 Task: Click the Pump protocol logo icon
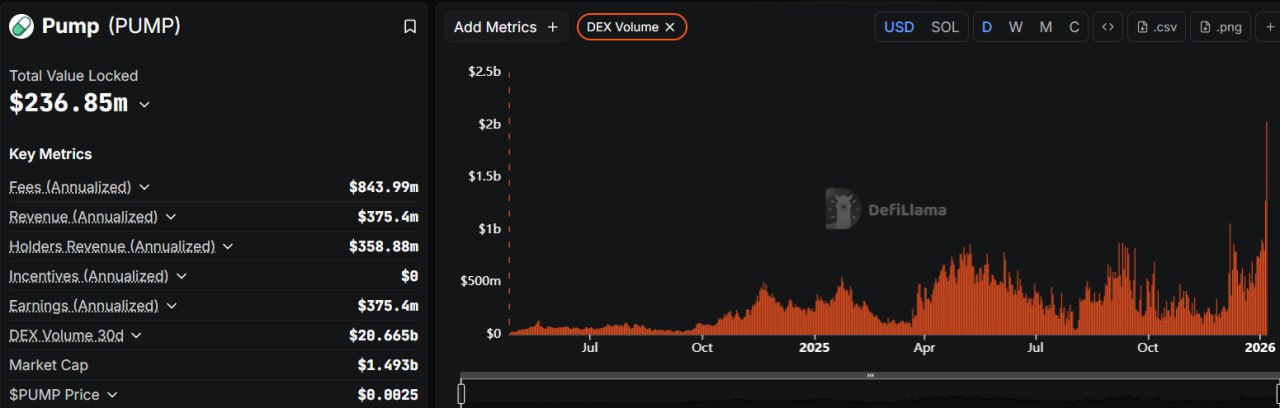21,27
